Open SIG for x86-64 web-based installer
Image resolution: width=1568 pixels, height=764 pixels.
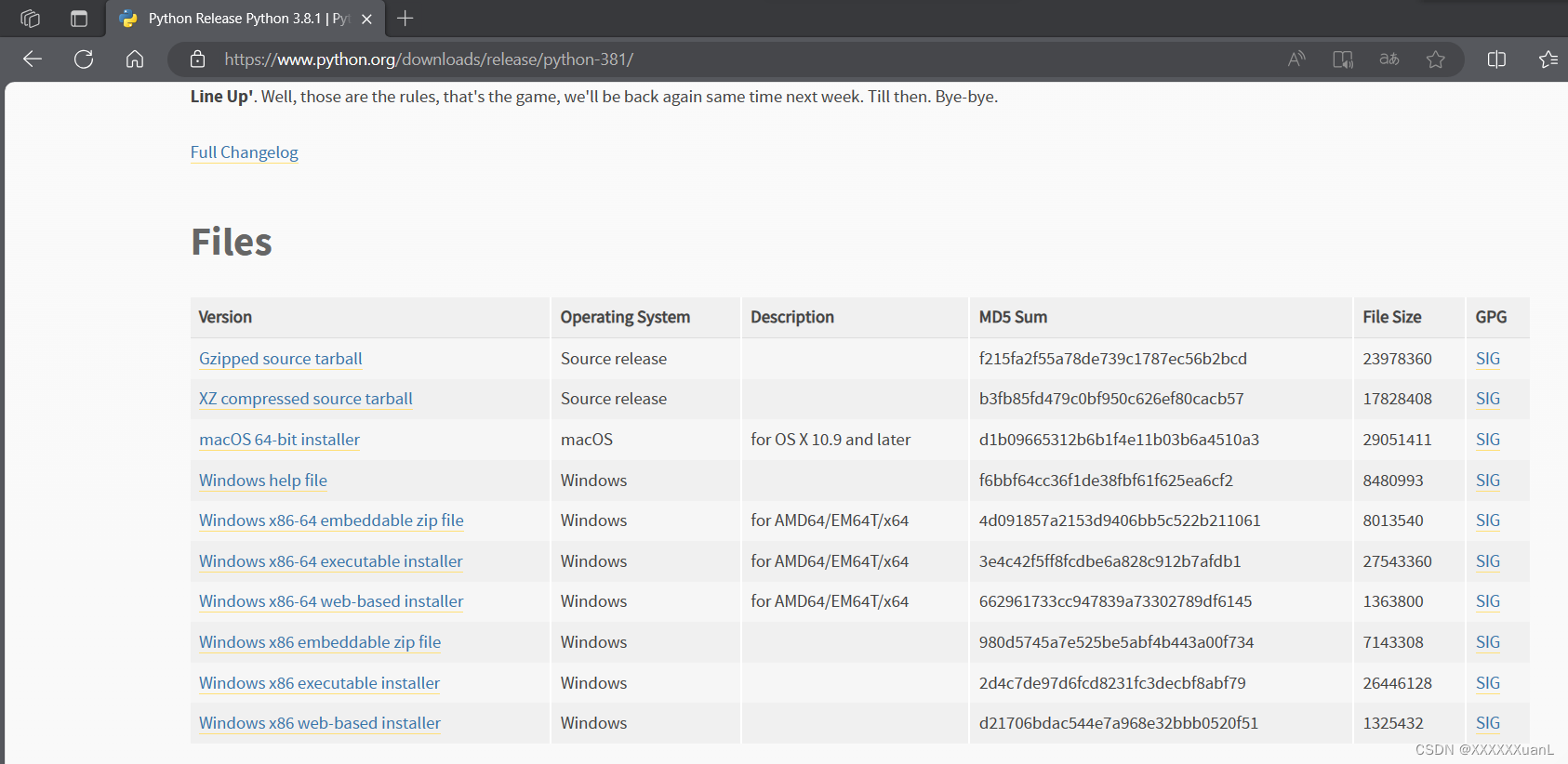click(x=1488, y=601)
